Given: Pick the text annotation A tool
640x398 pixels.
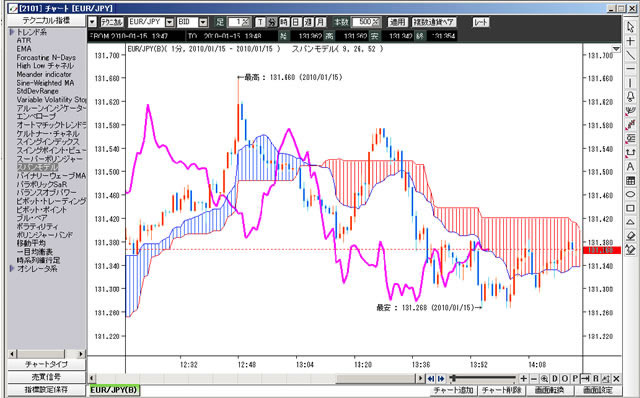Looking at the screenshot, I should [x=630, y=167].
